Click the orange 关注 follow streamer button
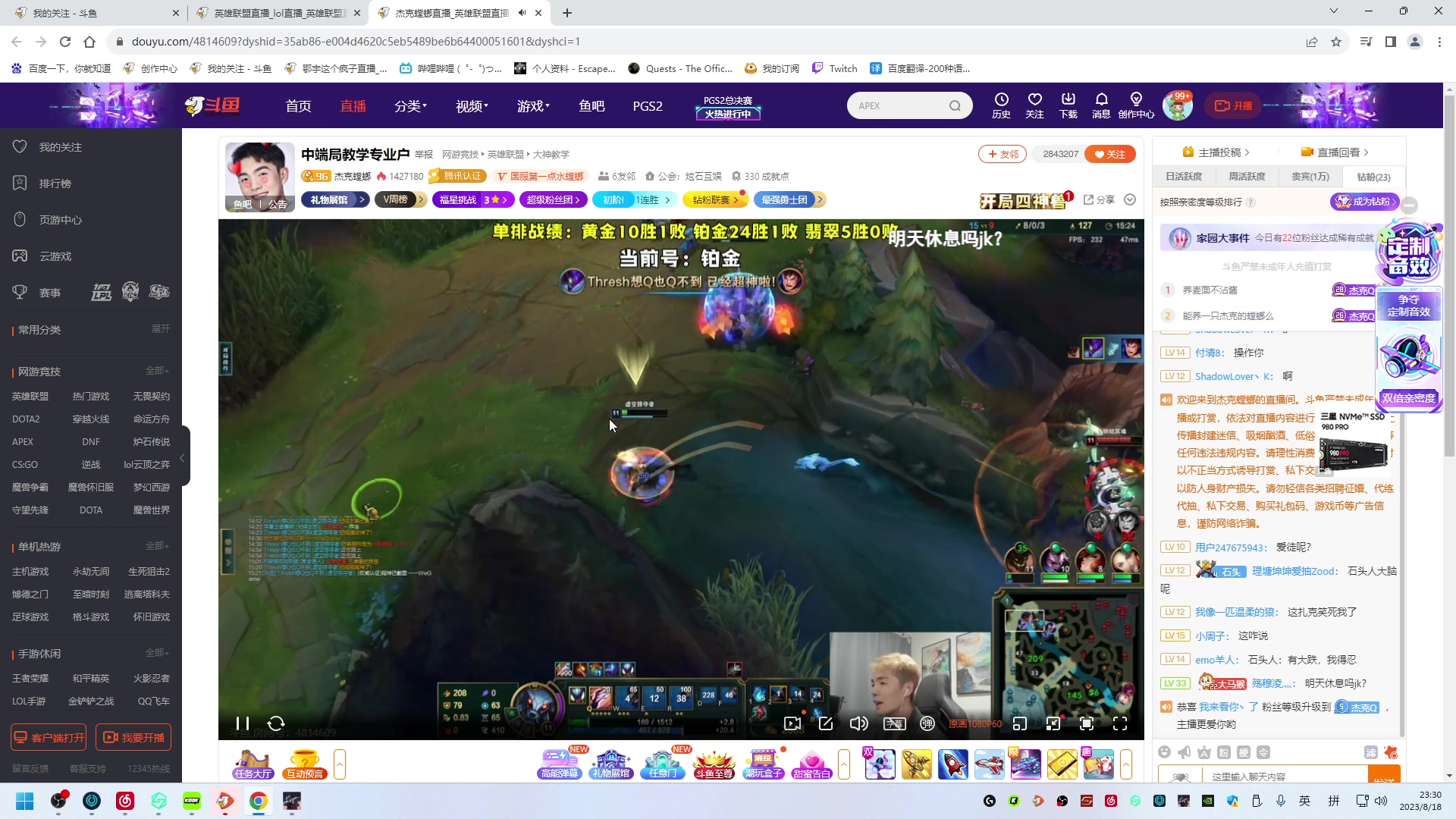 [x=1109, y=154]
